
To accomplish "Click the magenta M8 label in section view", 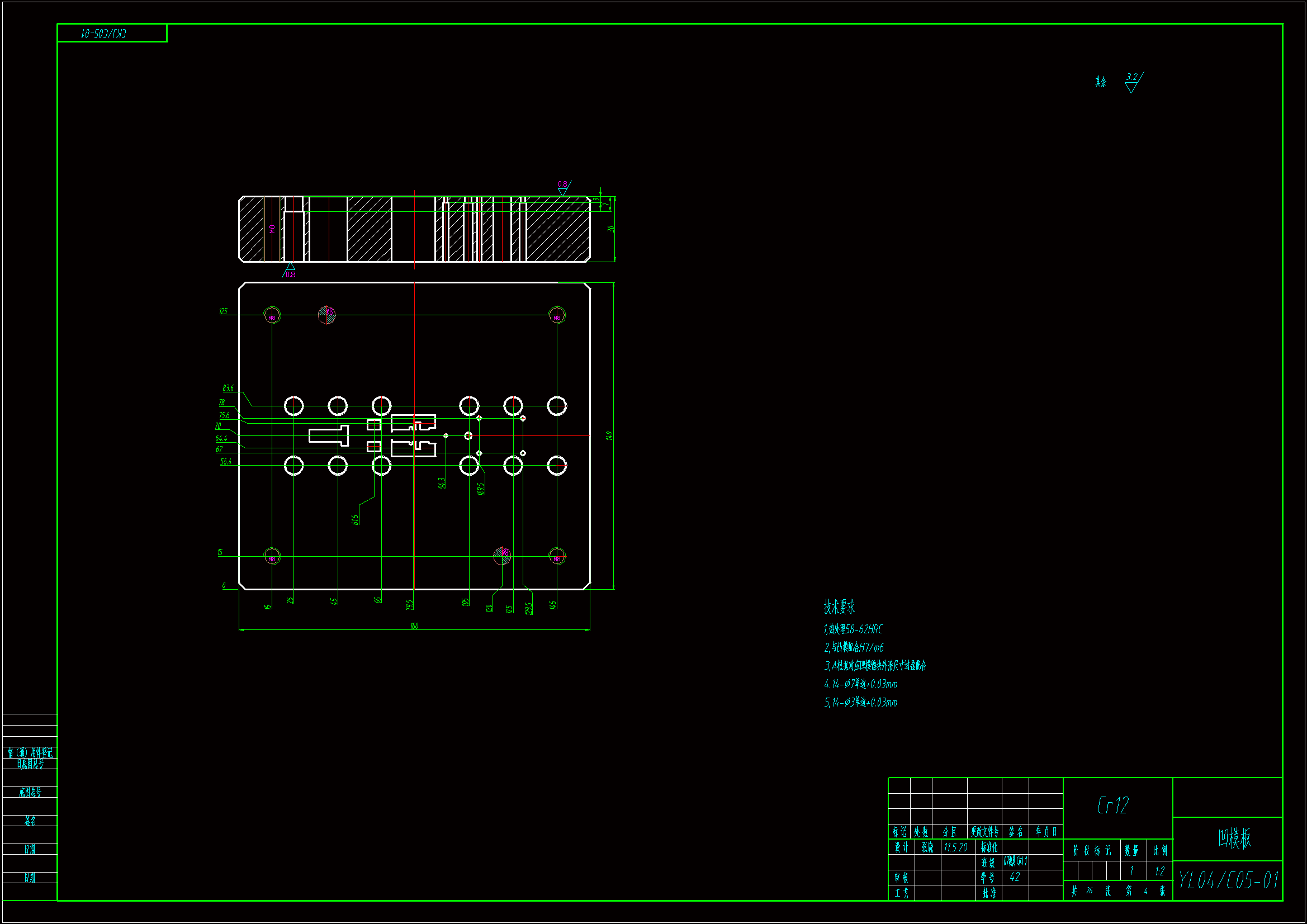I will click(x=272, y=229).
